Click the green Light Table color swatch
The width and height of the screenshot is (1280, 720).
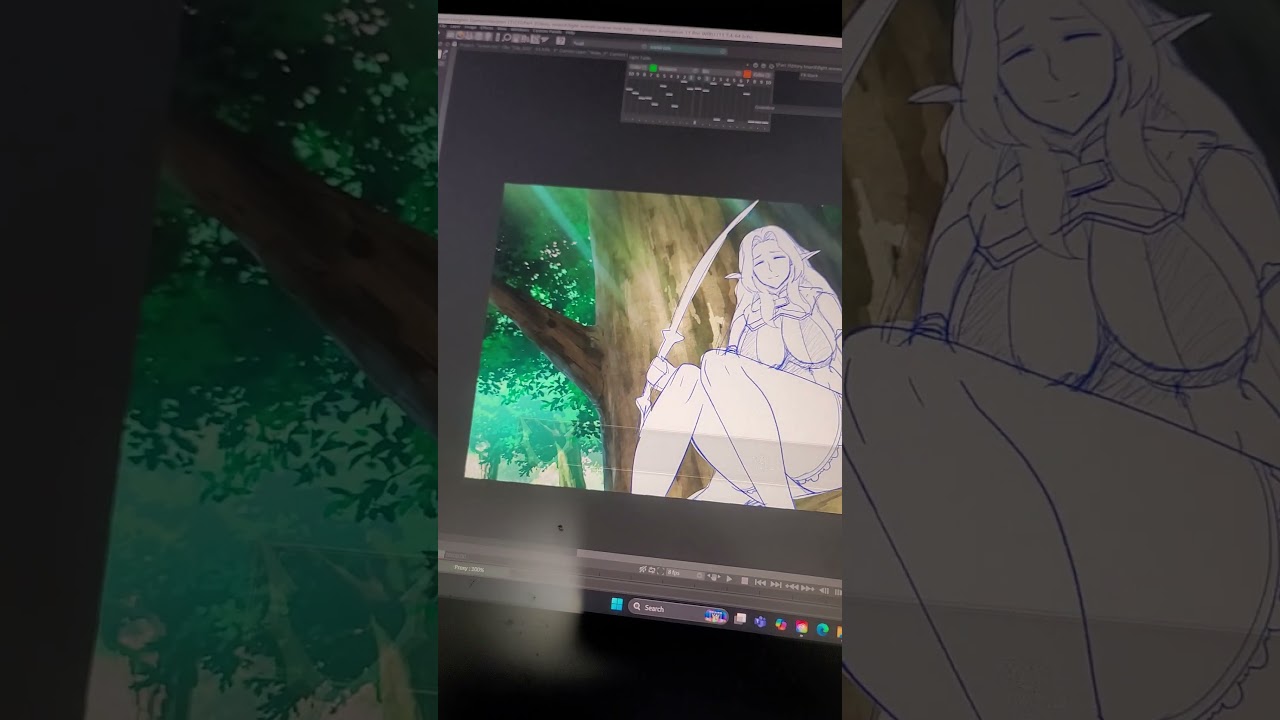pos(653,68)
